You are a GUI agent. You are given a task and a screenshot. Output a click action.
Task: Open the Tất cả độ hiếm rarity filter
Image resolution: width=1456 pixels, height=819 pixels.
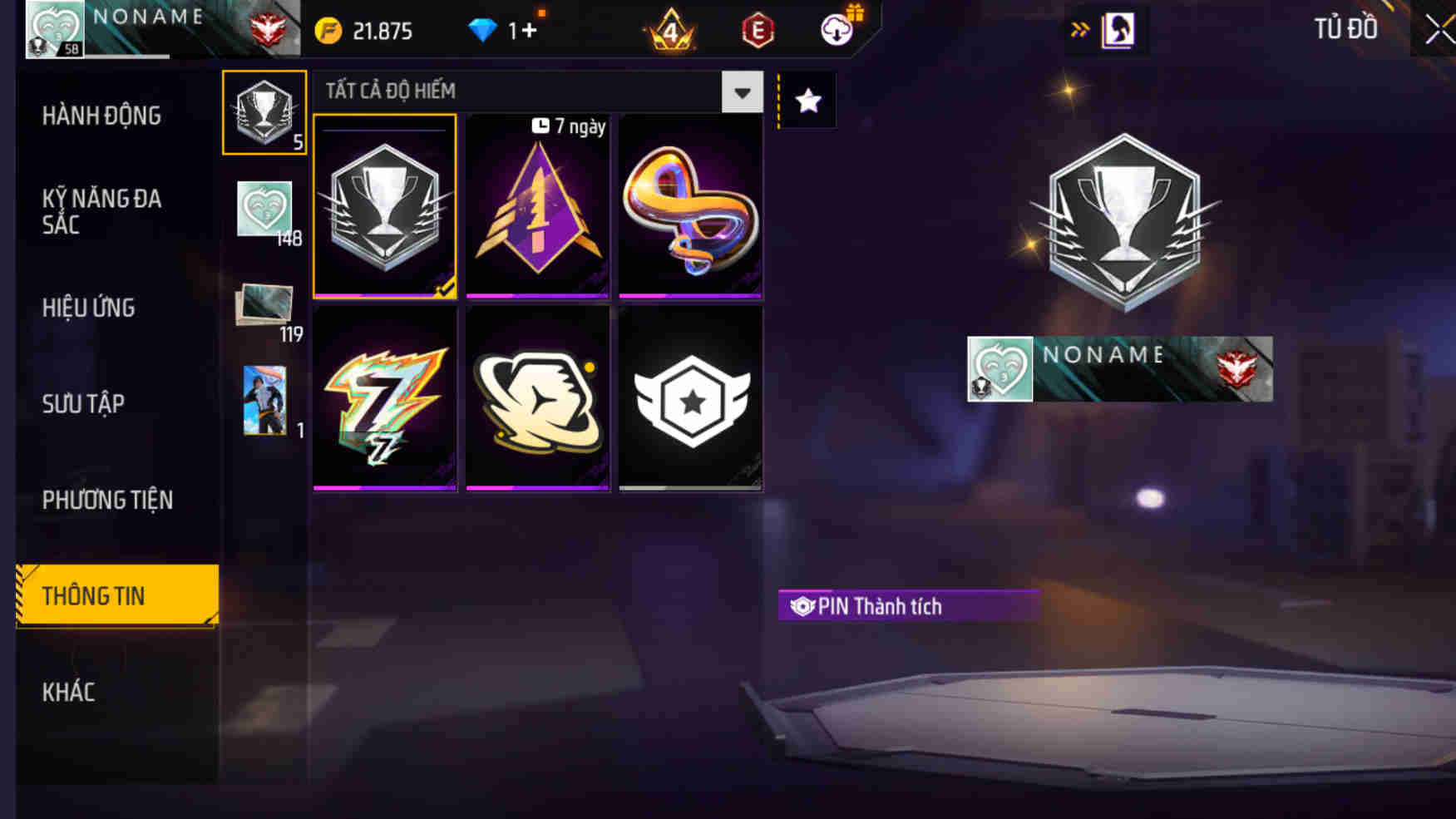coord(538,92)
